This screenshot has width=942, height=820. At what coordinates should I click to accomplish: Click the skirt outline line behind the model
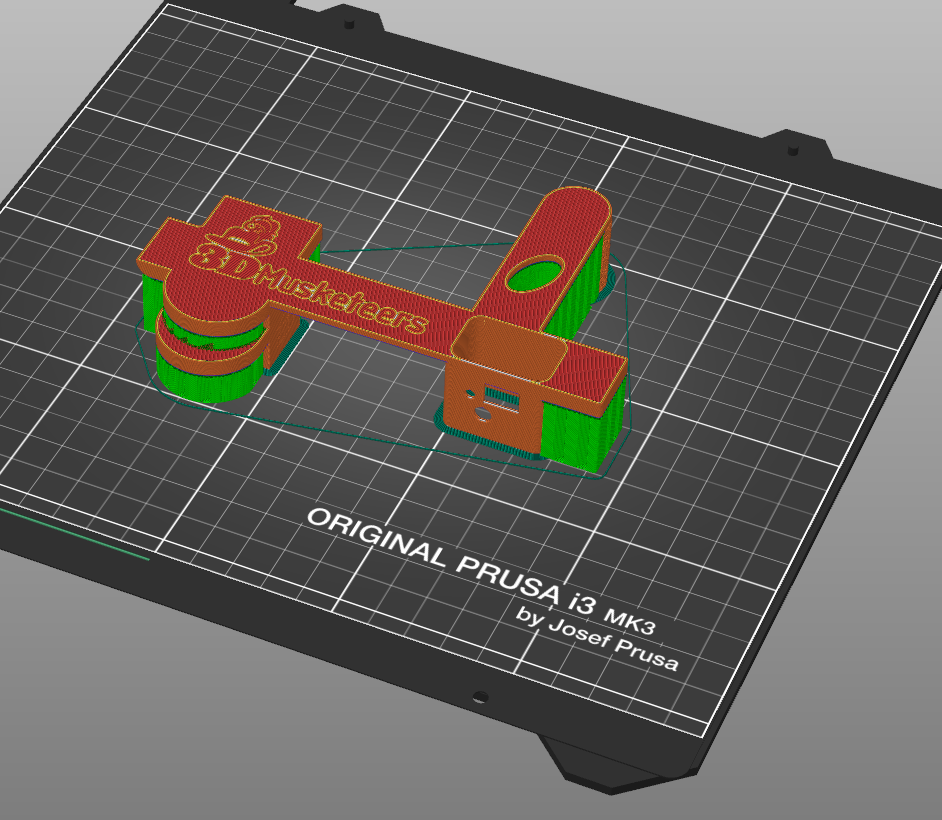[415, 247]
